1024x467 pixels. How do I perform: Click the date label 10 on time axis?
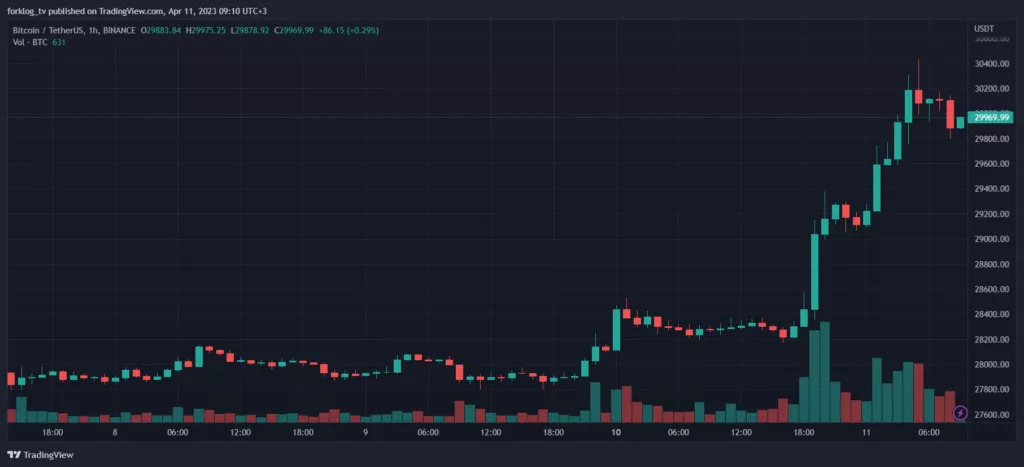[x=616, y=433]
